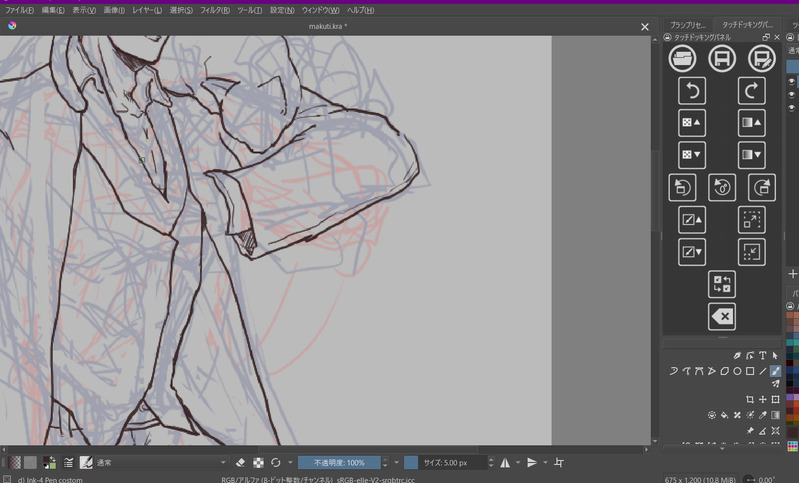This screenshot has width=799, height=483.
Task: Select the Ellipse tool
Action: [x=737, y=371]
